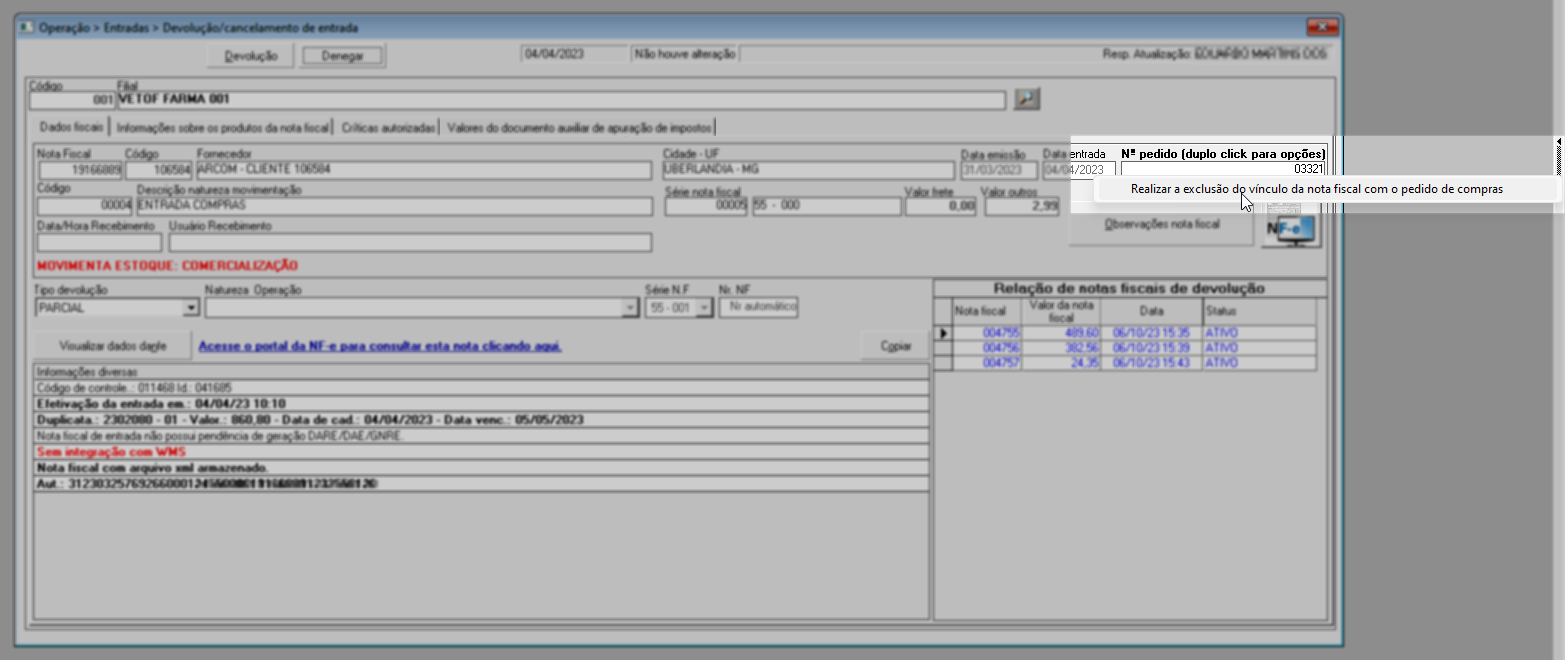Expand the Série N.F dropdown
Image resolution: width=1565 pixels, height=660 pixels.
(x=704, y=308)
